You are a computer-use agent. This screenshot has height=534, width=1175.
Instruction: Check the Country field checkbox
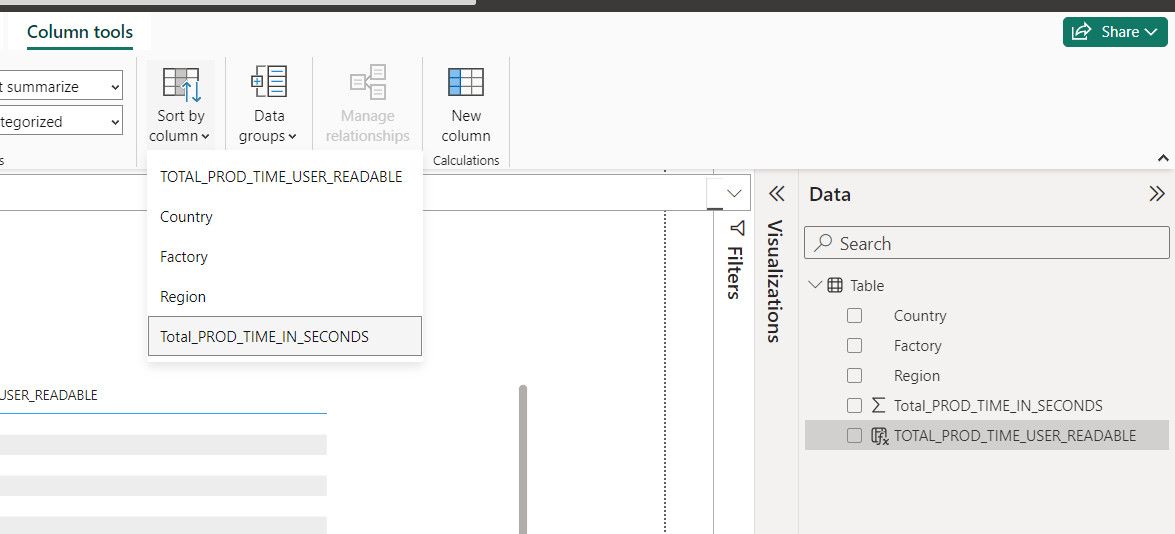tap(854, 315)
